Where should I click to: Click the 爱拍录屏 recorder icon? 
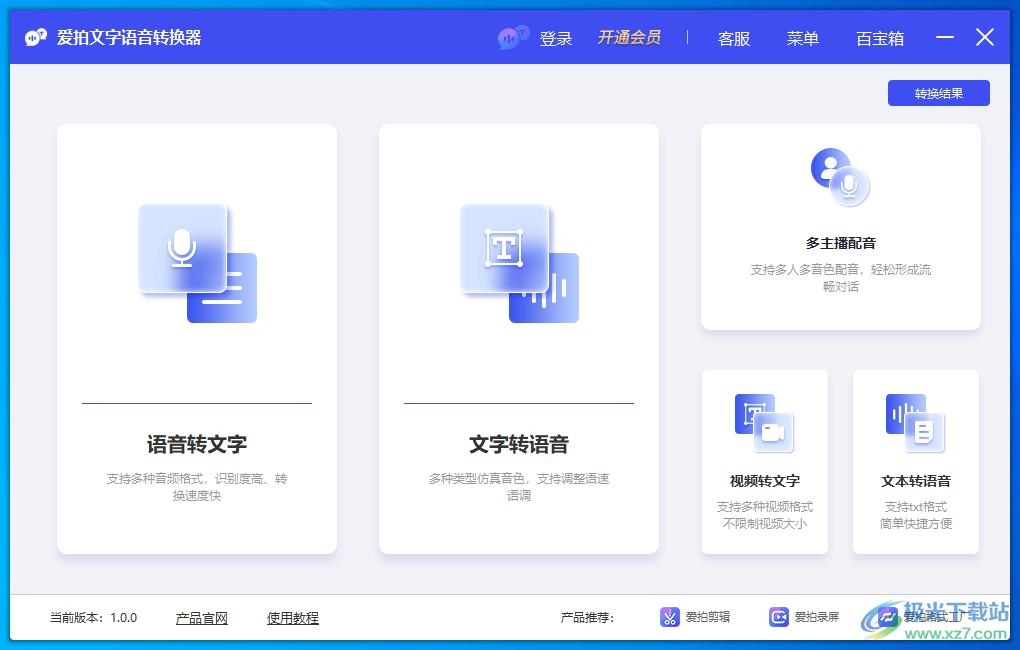[x=779, y=617]
